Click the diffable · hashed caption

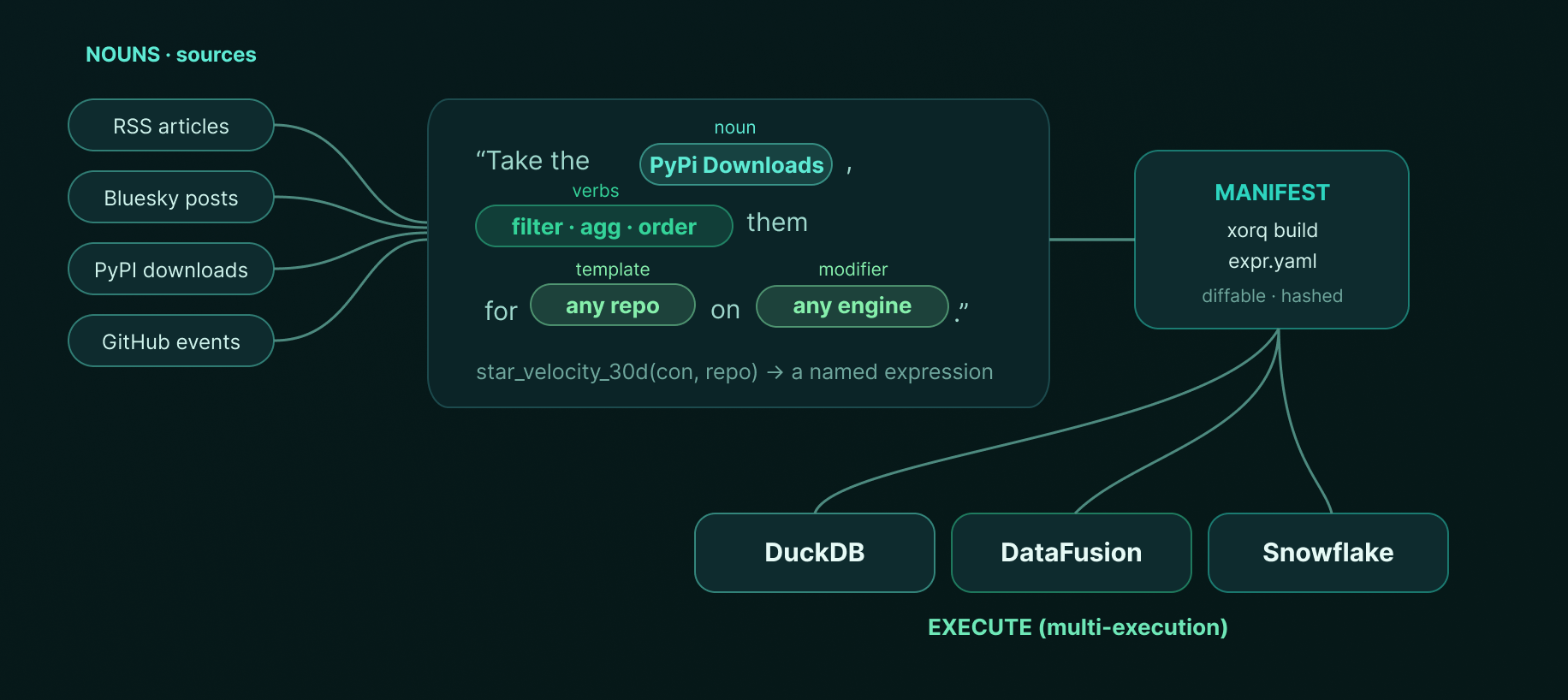pyautogui.click(x=1272, y=296)
